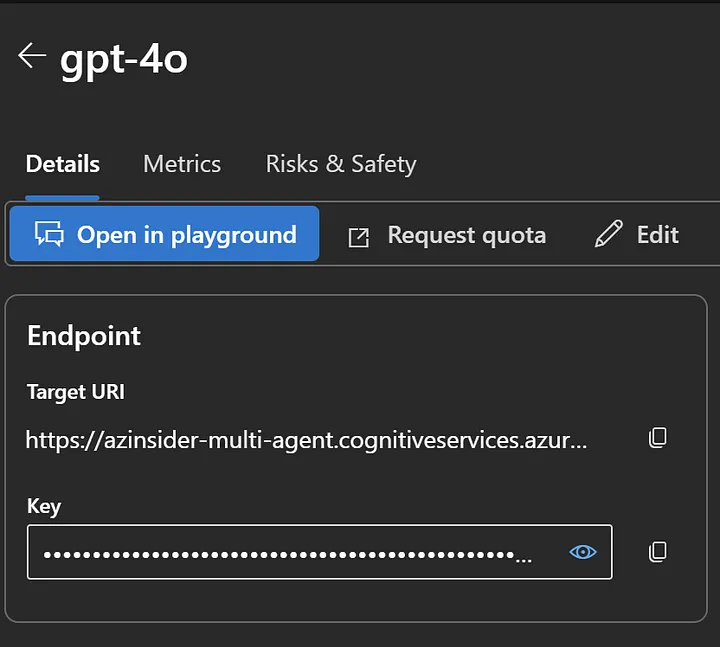Click the external-link icon of Request quota
The height and width of the screenshot is (647, 720).
click(358, 236)
